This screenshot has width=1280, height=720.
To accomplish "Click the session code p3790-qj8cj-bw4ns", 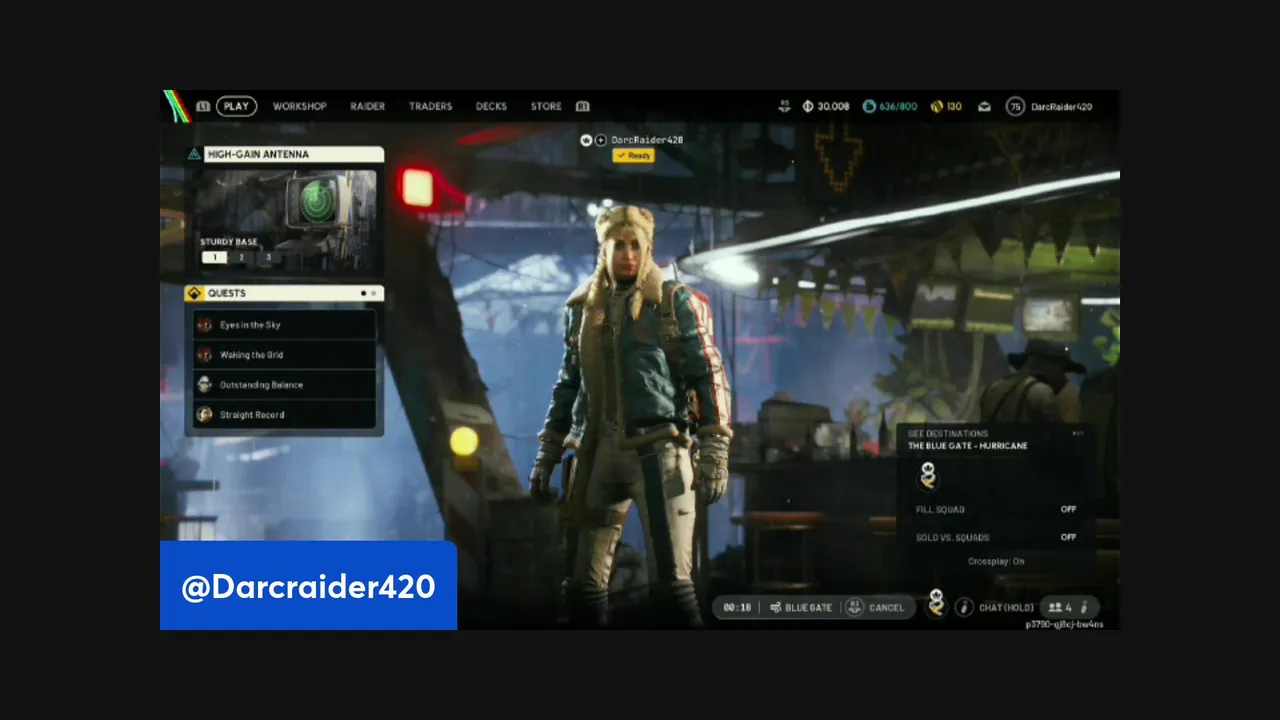I will click(1064, 625).
